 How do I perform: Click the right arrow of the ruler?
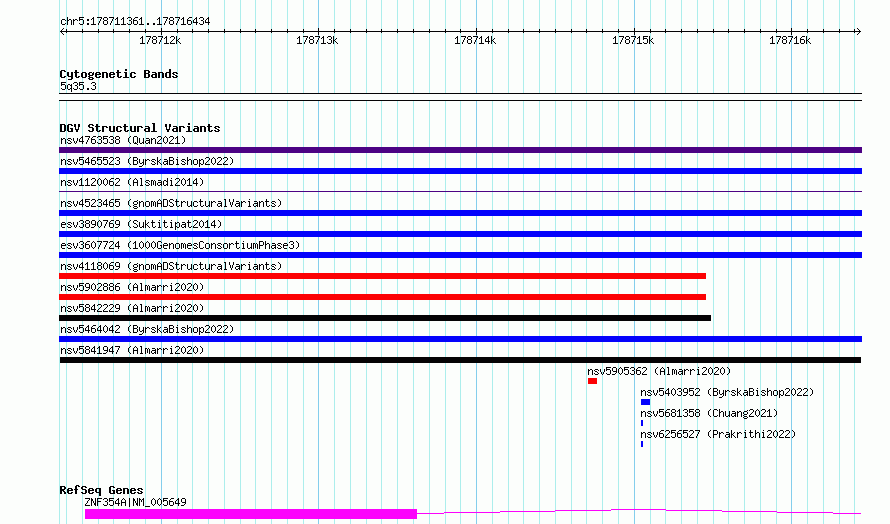tap(858, 31)
